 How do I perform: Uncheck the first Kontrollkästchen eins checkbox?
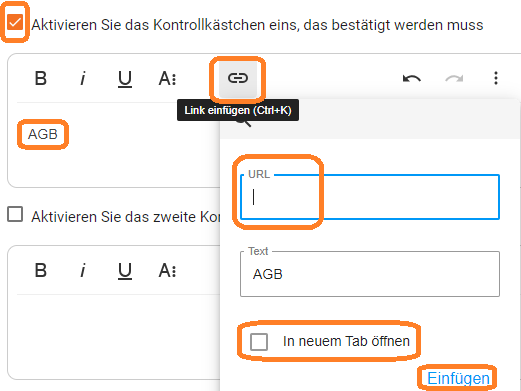(x=15, y=22)
